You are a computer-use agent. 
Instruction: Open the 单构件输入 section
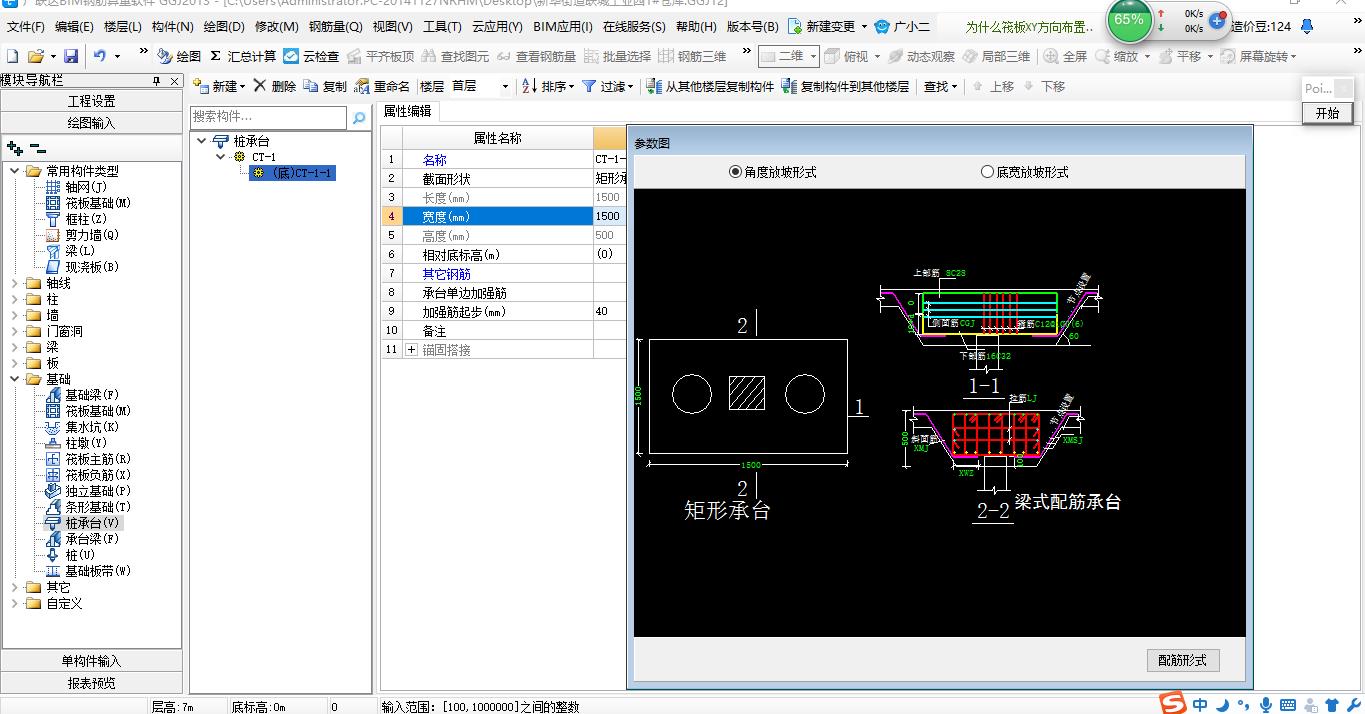coord(92,661)
